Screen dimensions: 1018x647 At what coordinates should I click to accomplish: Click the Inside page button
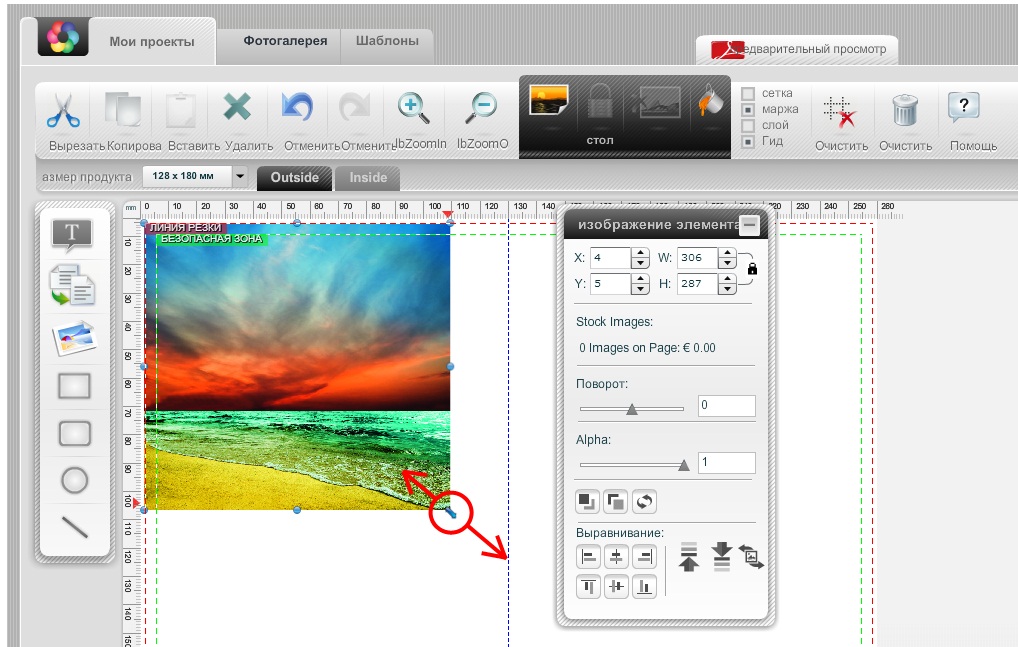[367, 178]
